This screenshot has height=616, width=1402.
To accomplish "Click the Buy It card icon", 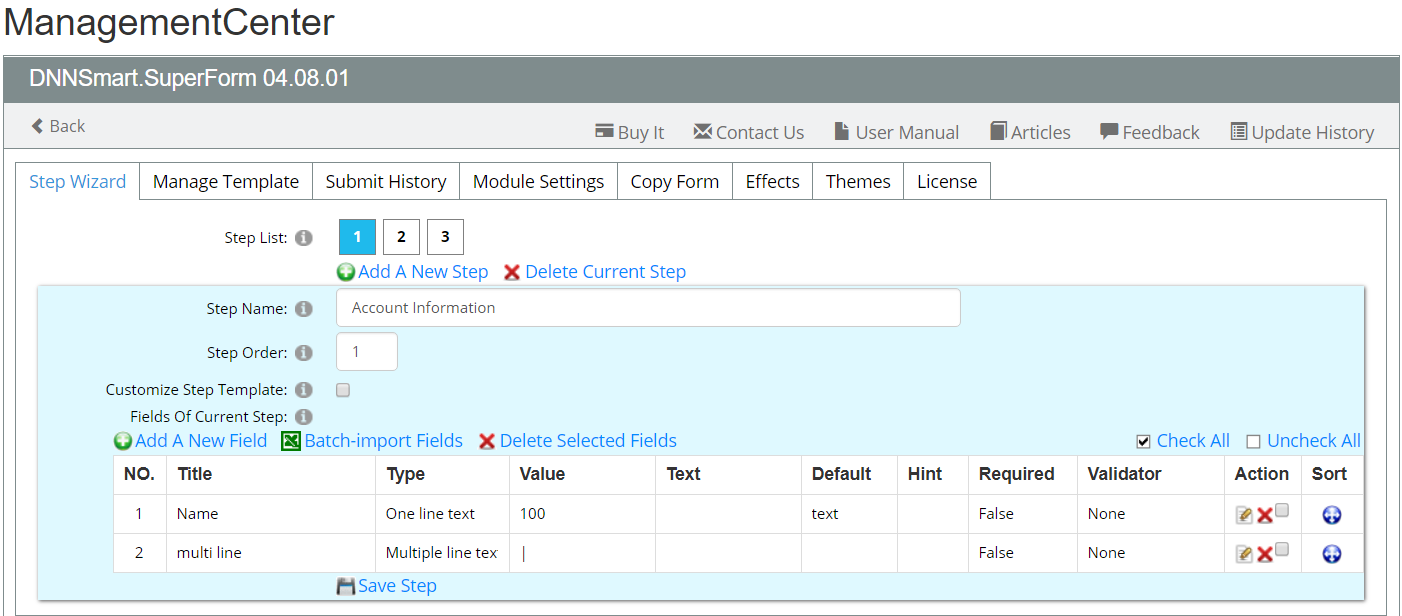I will coord(604,132).
